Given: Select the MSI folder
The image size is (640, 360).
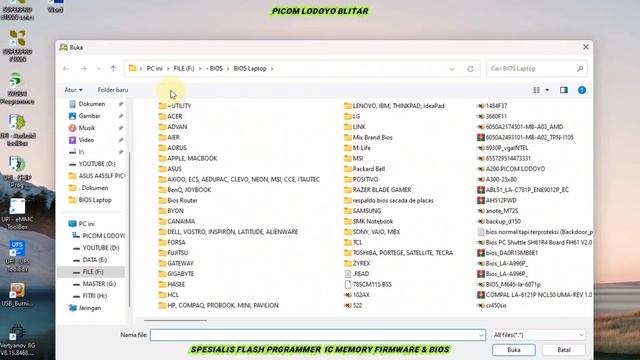Looking at the screenshot, I should tap(358, 158).
